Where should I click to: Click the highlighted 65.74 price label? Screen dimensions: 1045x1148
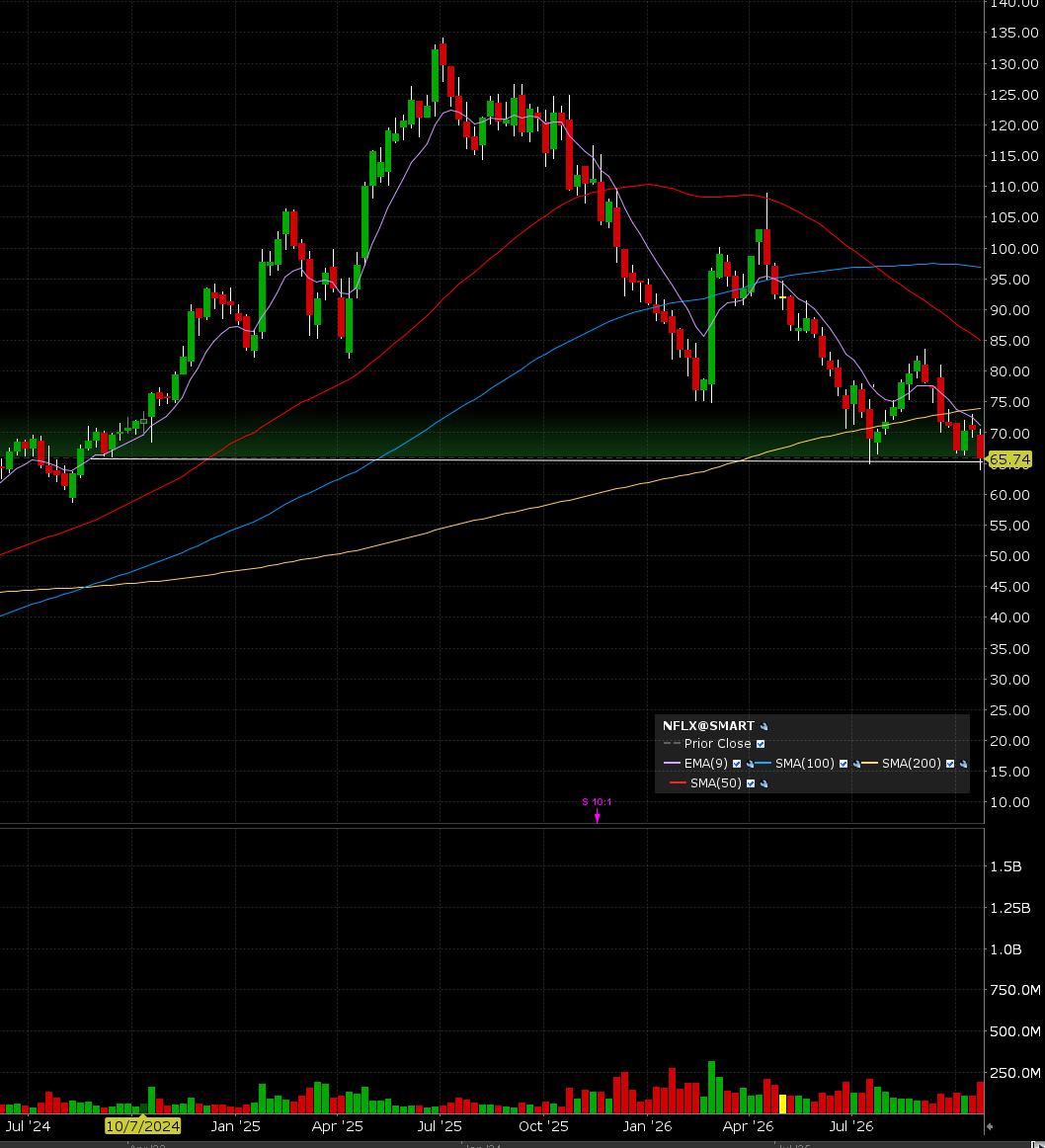(1009, 459)
